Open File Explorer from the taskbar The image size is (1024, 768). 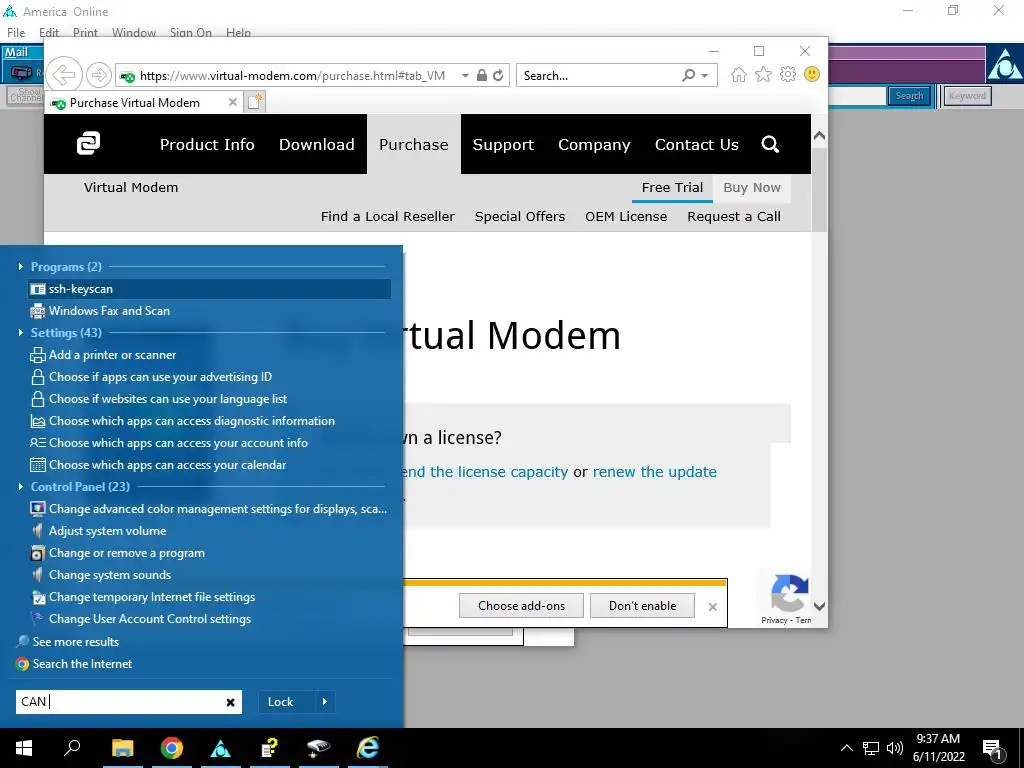[x=122, y=748]
